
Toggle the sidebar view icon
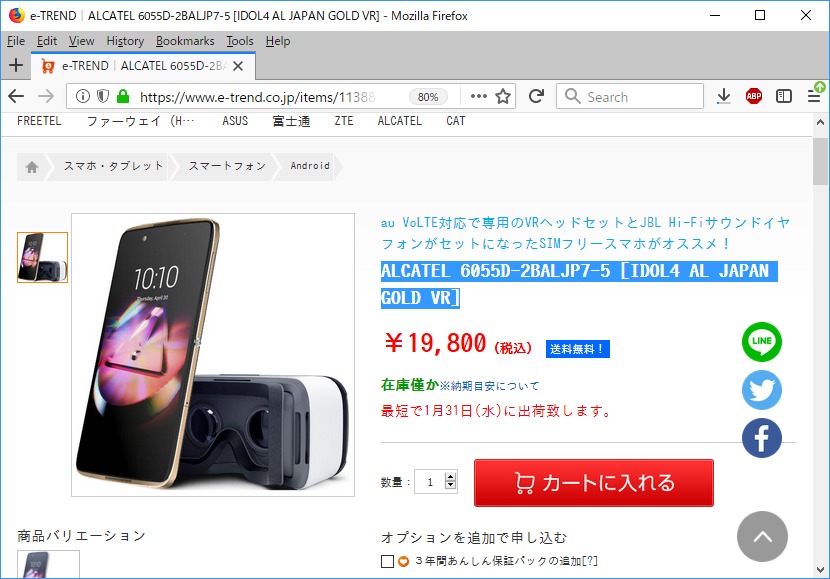[x=783, y=96]
